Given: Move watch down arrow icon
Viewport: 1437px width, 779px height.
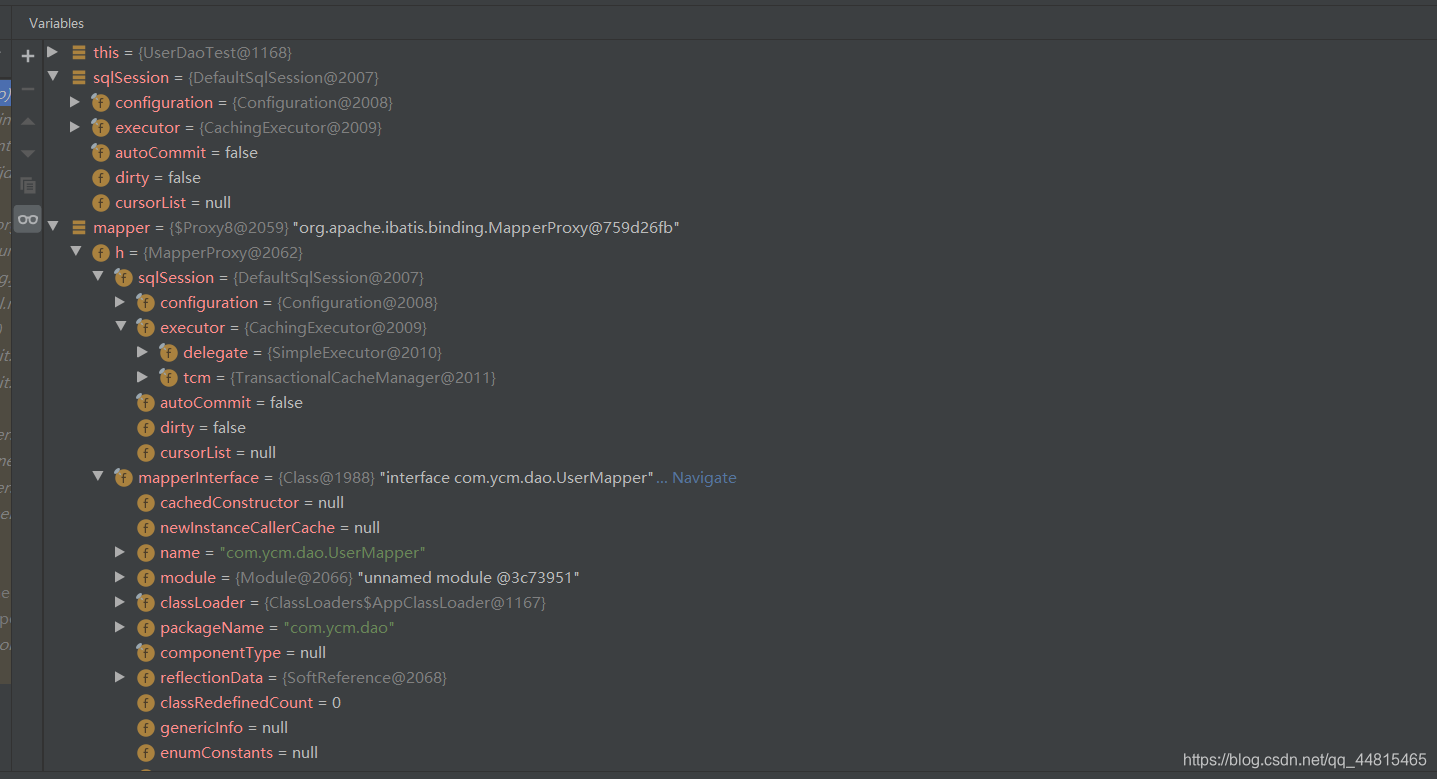Looking at the screenshot, I should pos(28,153).
